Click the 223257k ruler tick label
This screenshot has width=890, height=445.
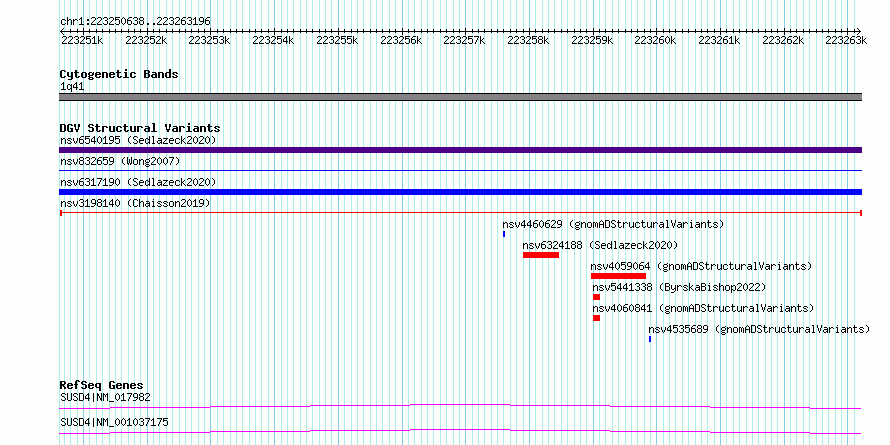pyautogui.click(x=464, y=40)
